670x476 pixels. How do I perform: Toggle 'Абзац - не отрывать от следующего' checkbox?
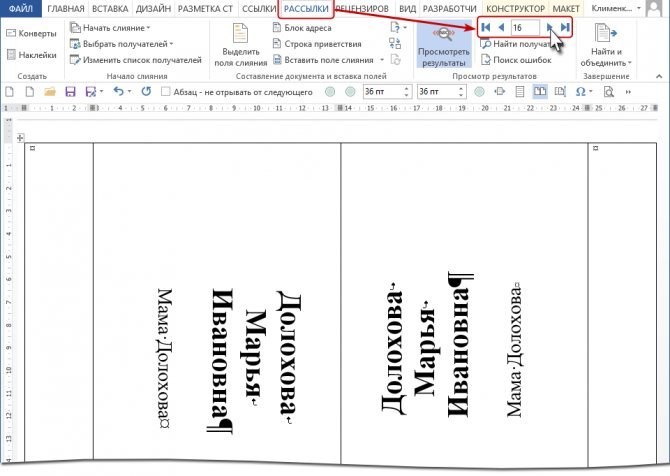pos(164,92)
